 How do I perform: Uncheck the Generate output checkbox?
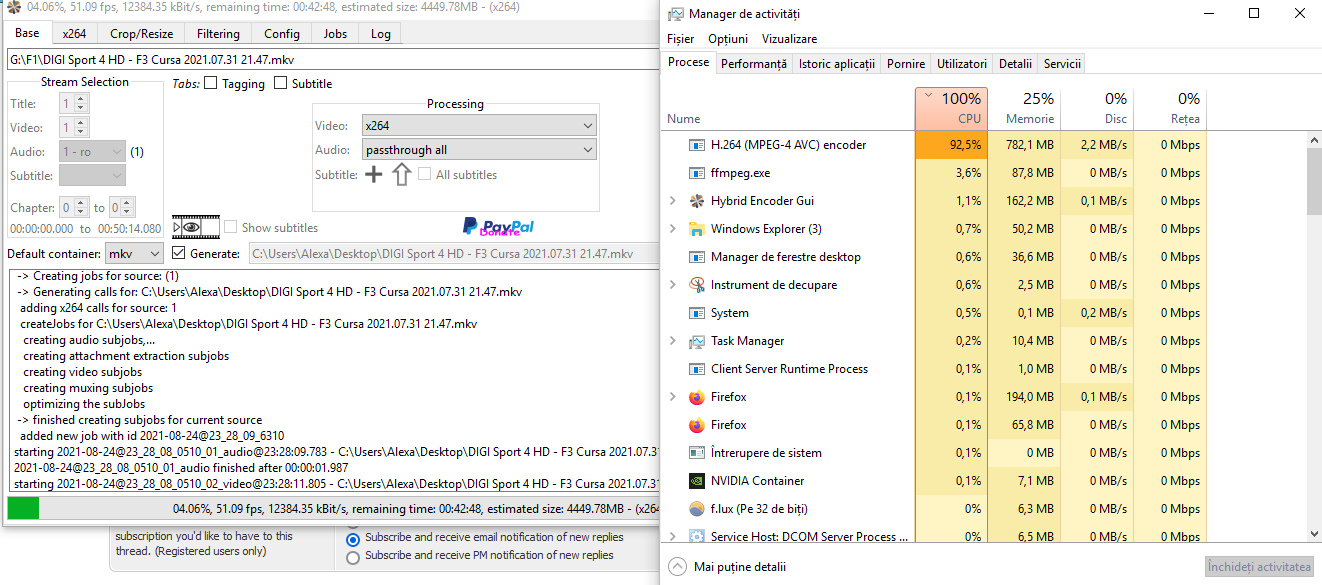[179, 253]
